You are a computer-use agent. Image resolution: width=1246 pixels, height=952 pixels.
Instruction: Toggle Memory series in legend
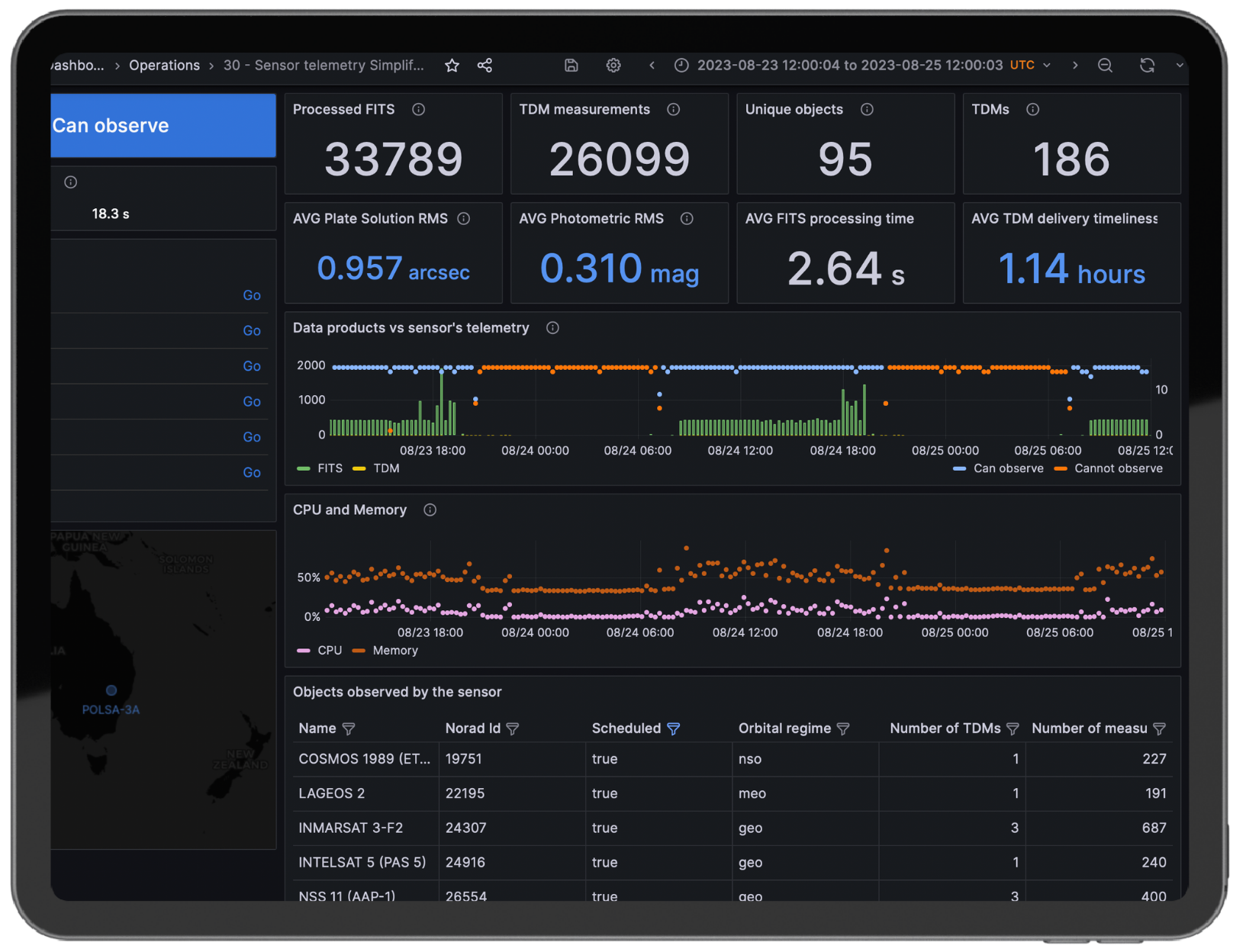pos(394,651)
